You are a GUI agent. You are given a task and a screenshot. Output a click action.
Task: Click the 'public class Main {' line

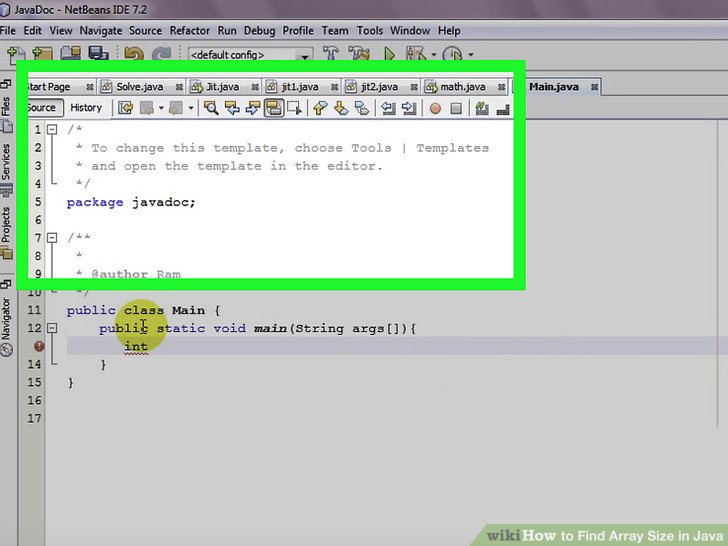[x=143, y=310]
